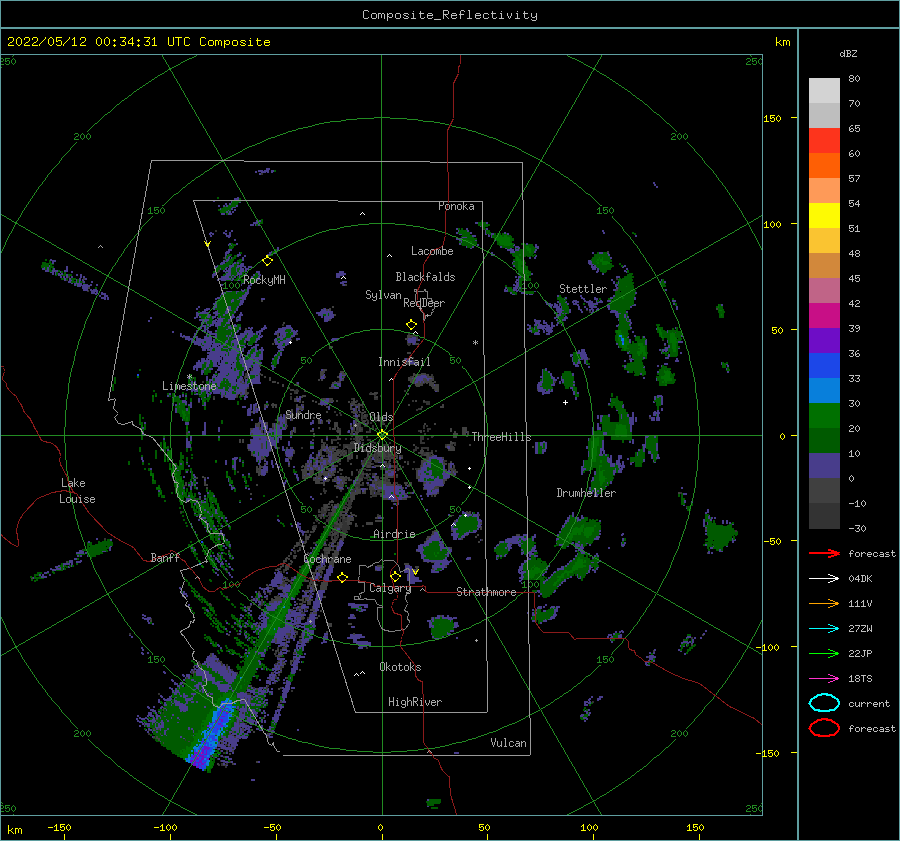Screen dimensions: 900x841
Task: Click the Cochrane city label
Action: 327,559
